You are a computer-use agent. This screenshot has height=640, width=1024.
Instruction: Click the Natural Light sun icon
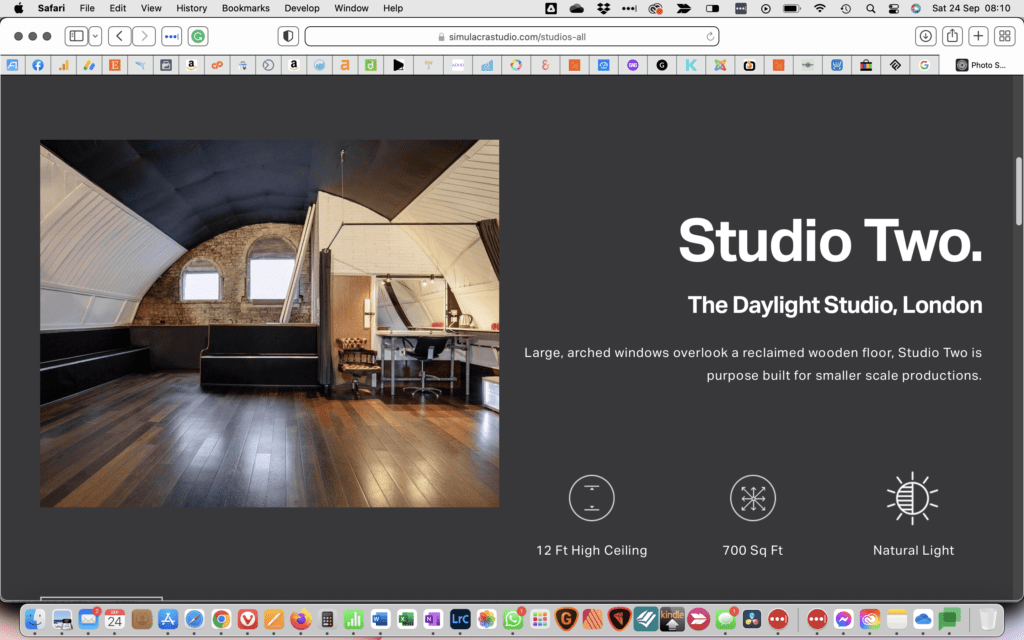pyautogui.click(x=912, y=498)
